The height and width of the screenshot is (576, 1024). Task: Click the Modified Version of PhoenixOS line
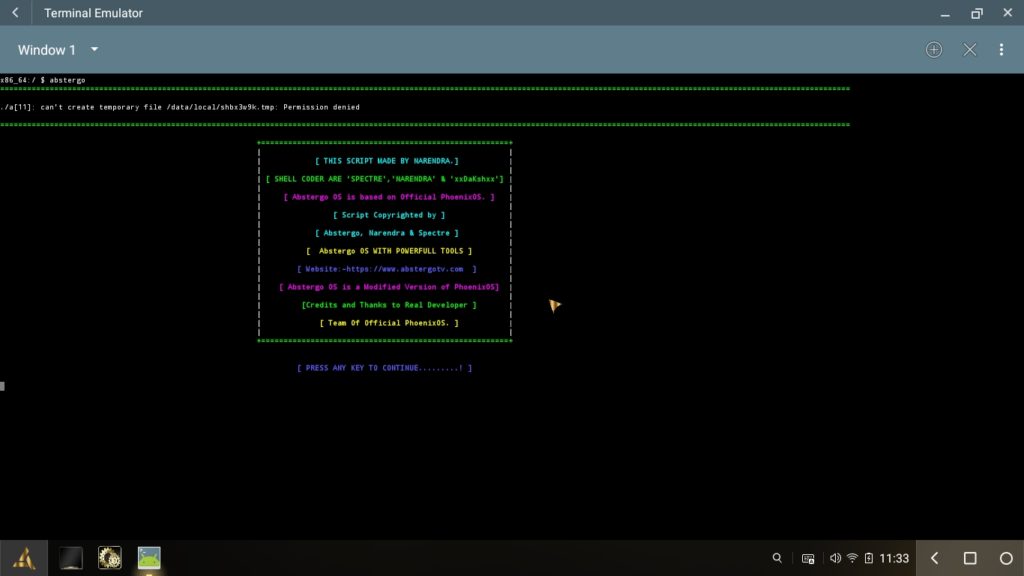(389, 287)
